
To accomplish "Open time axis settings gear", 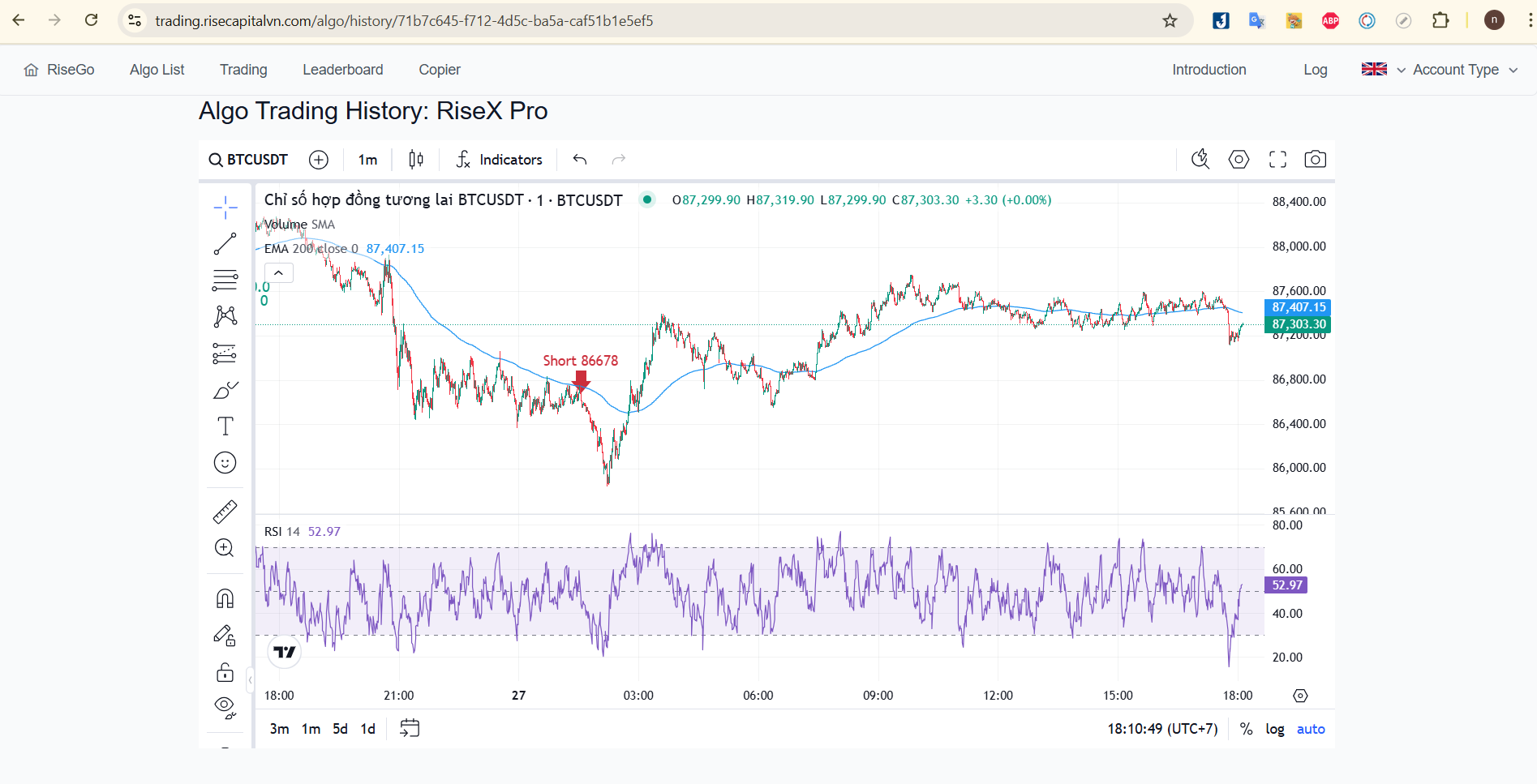I will (x=1300, y=696).
